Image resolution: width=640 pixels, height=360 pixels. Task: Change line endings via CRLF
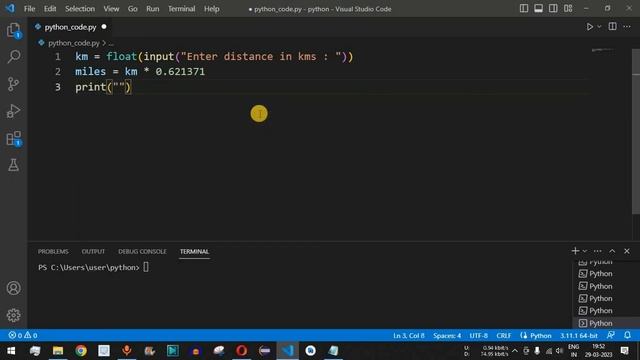point(504,336)
